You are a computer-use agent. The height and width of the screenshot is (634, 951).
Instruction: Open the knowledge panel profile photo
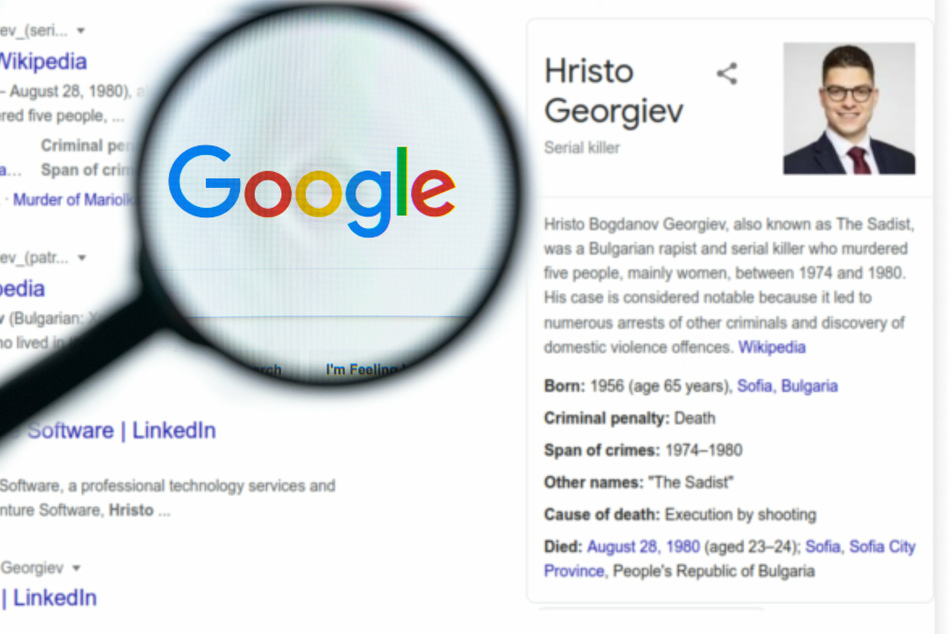coord(849,108)
